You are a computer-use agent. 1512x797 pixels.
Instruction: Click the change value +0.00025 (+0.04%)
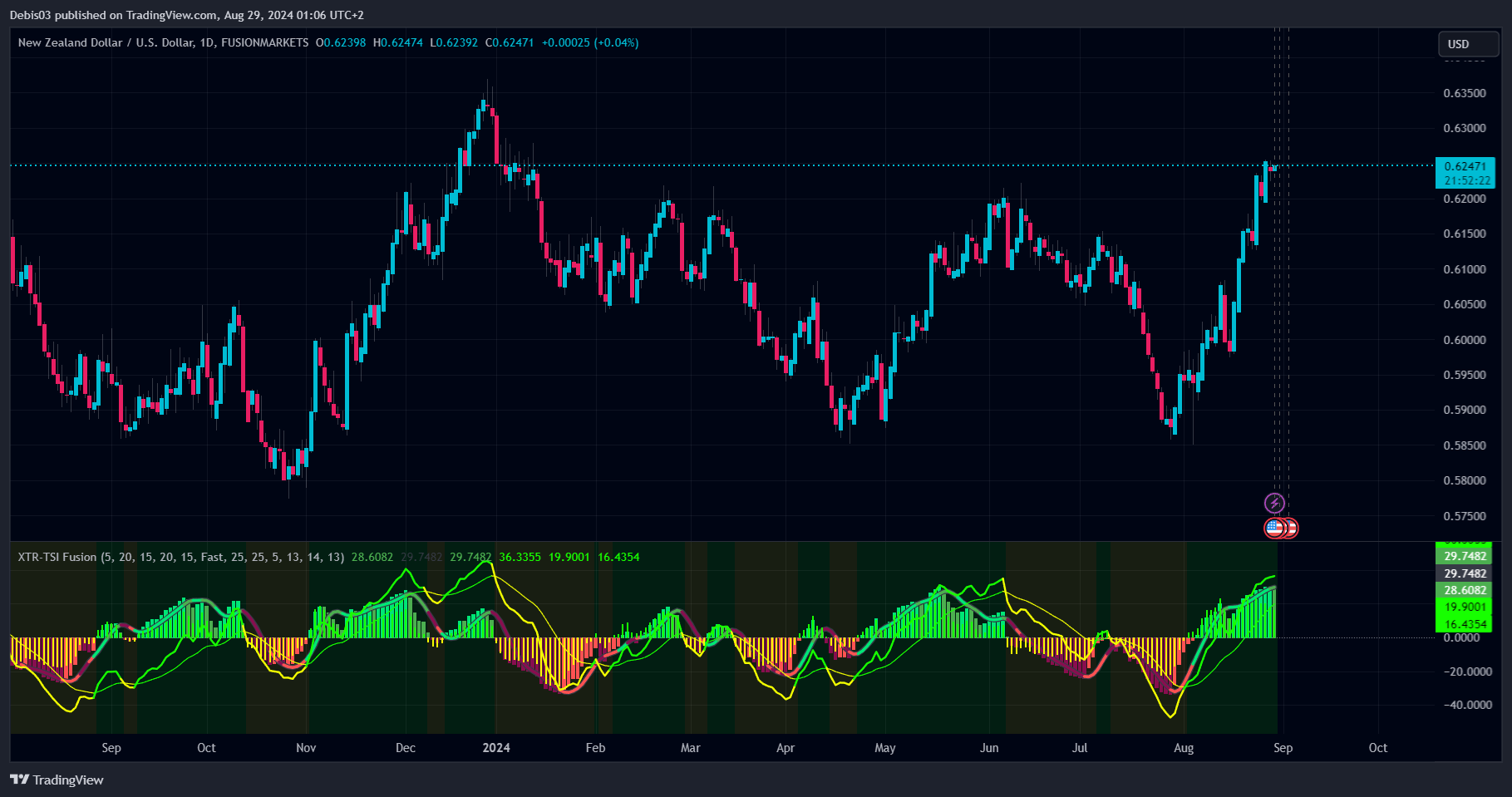(x=590, y=42)
